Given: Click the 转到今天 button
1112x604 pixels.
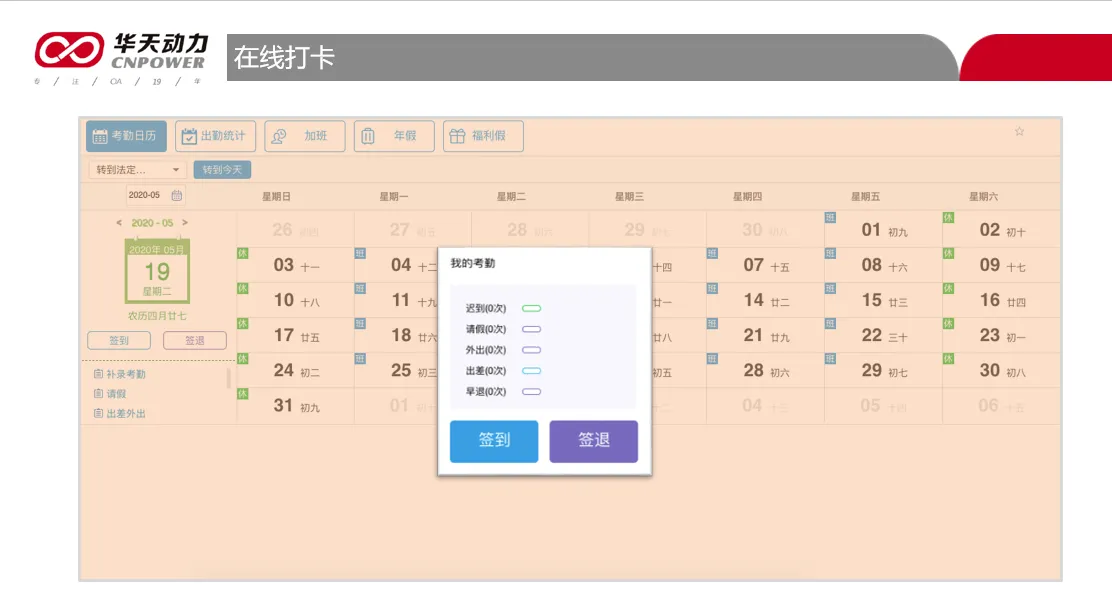Looking at the screenshot, I should (222, 170).
